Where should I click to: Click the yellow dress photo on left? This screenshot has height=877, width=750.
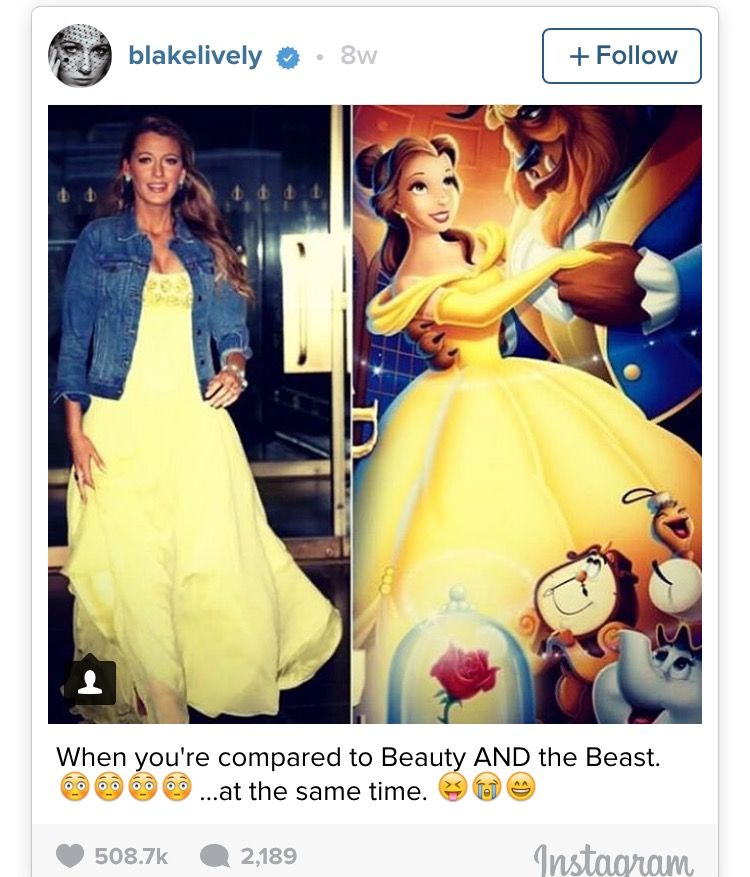(199, 414)
